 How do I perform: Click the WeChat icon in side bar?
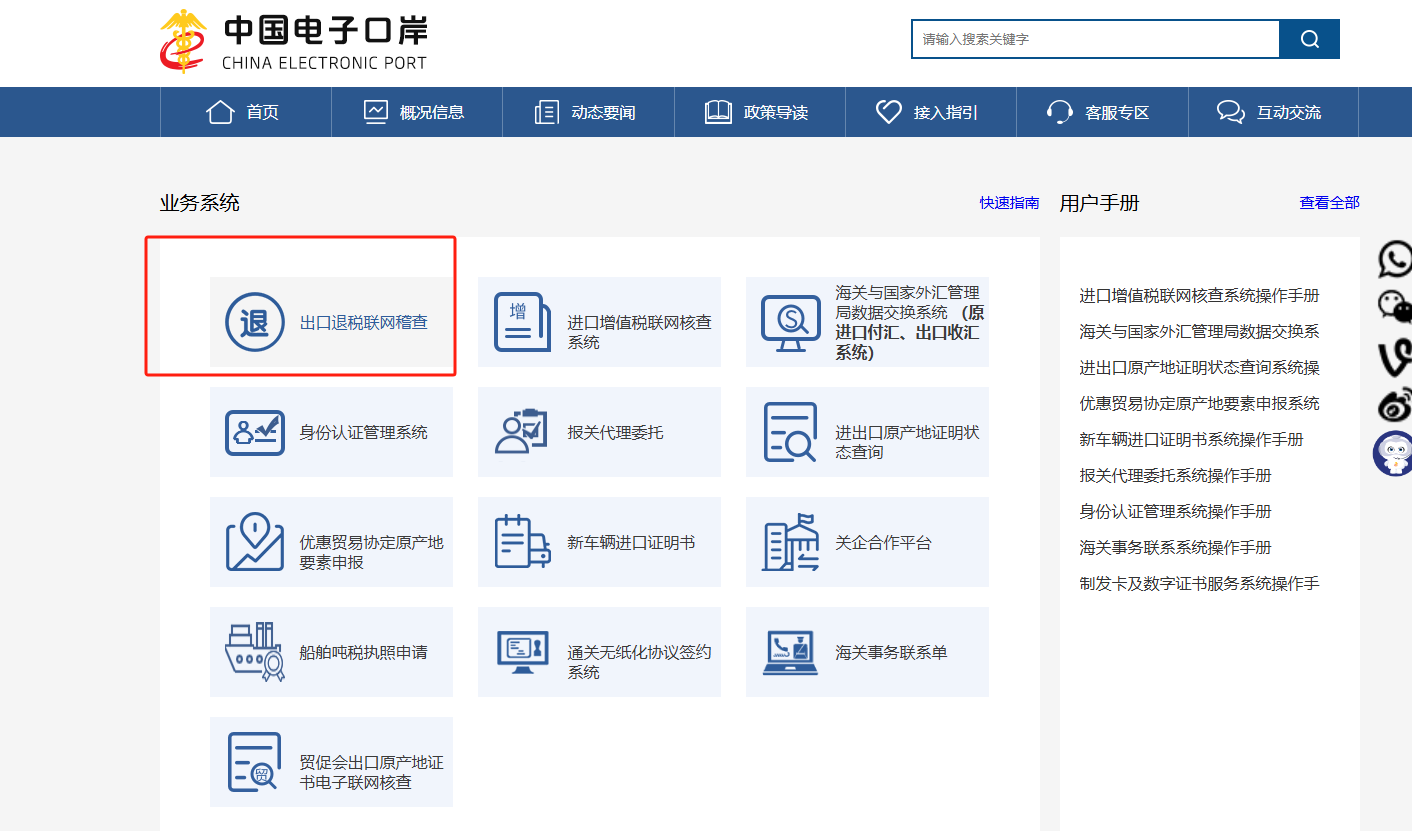coord(1395,306)
